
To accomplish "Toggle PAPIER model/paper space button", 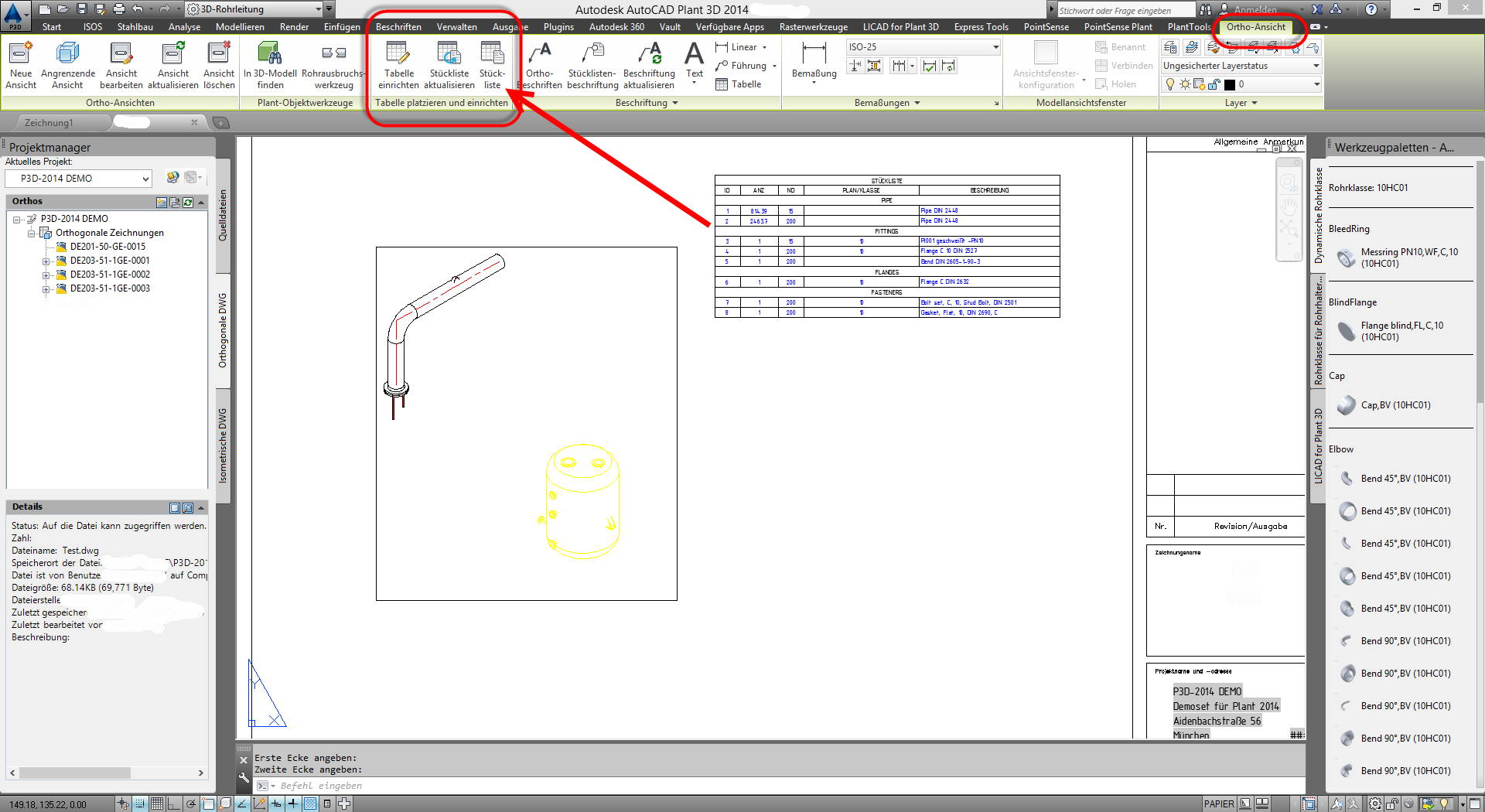I will point(1219,803).
